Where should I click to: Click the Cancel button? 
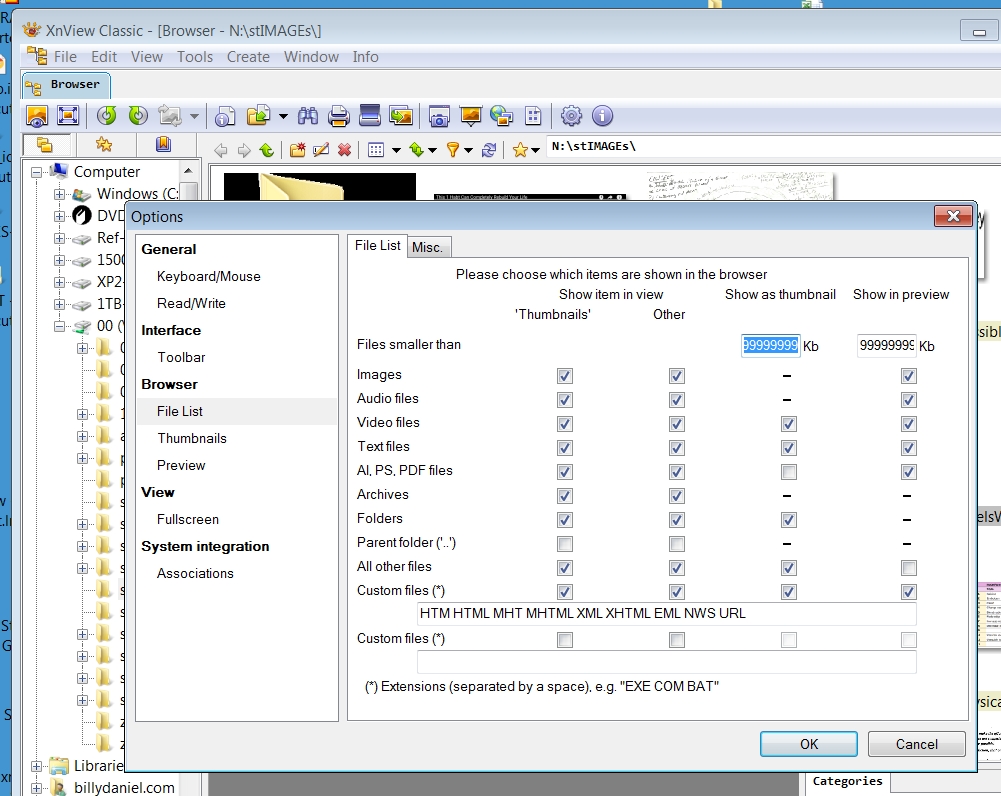(916, 744)
